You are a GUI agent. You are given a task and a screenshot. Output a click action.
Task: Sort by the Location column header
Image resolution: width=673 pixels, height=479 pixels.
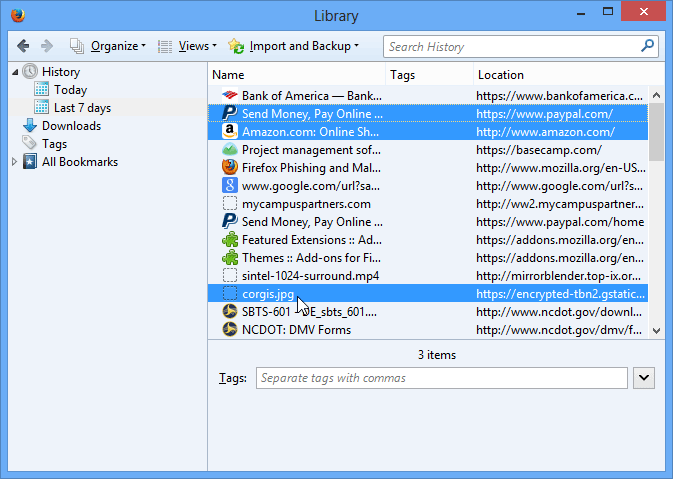(x=569, y=75)
